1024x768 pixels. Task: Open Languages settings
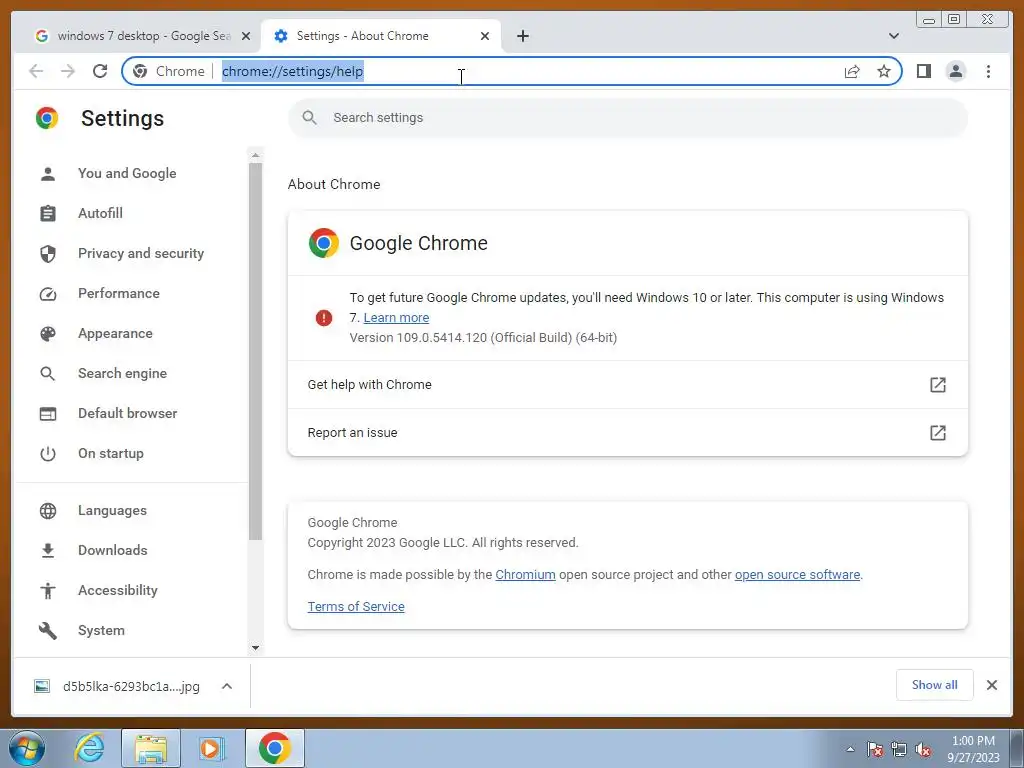pyautogui.click(x=112, y=511)
